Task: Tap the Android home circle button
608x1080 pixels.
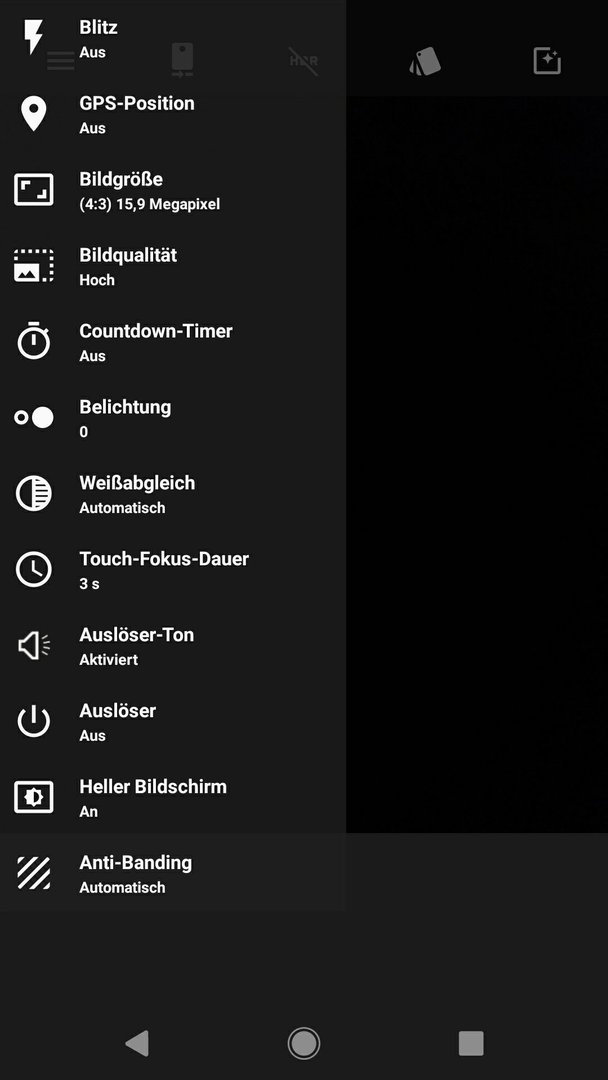Action: pyautogui.click(x=304, y=1043)
